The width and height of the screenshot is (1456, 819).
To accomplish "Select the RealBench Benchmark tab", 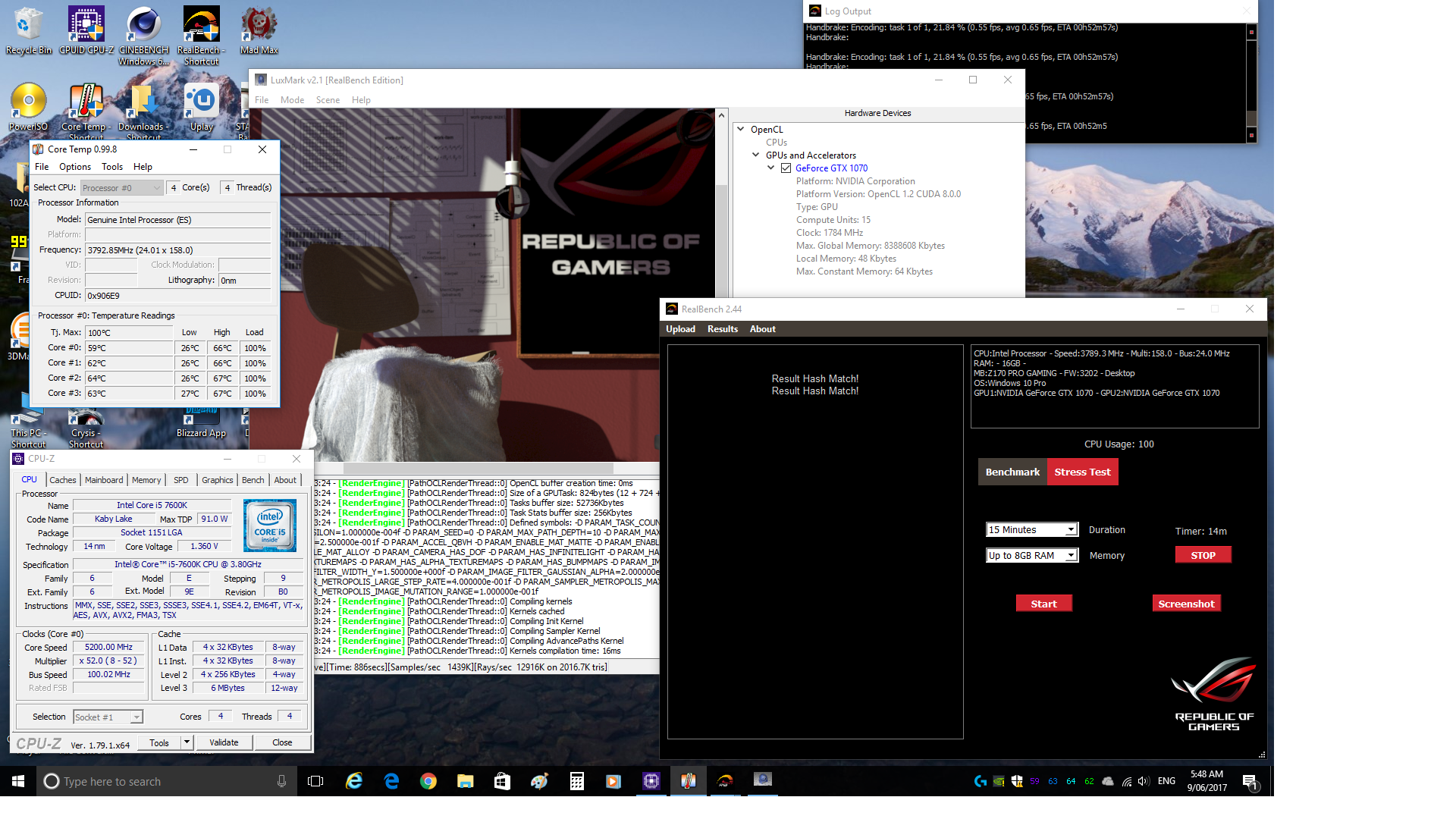I will [x=1012, y=472].
